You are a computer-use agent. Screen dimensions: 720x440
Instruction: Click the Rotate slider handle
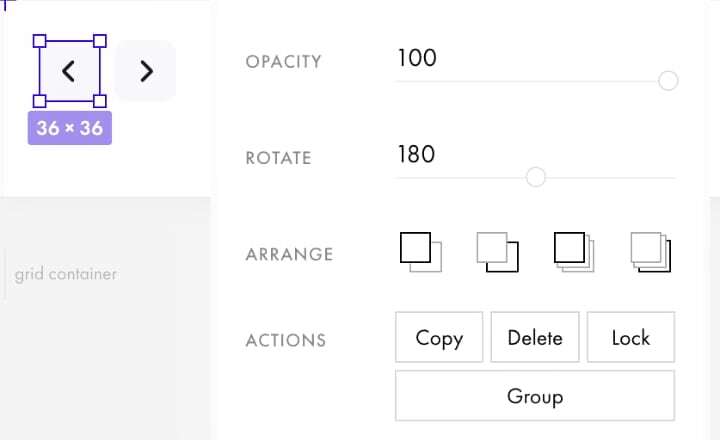(535, 177)
